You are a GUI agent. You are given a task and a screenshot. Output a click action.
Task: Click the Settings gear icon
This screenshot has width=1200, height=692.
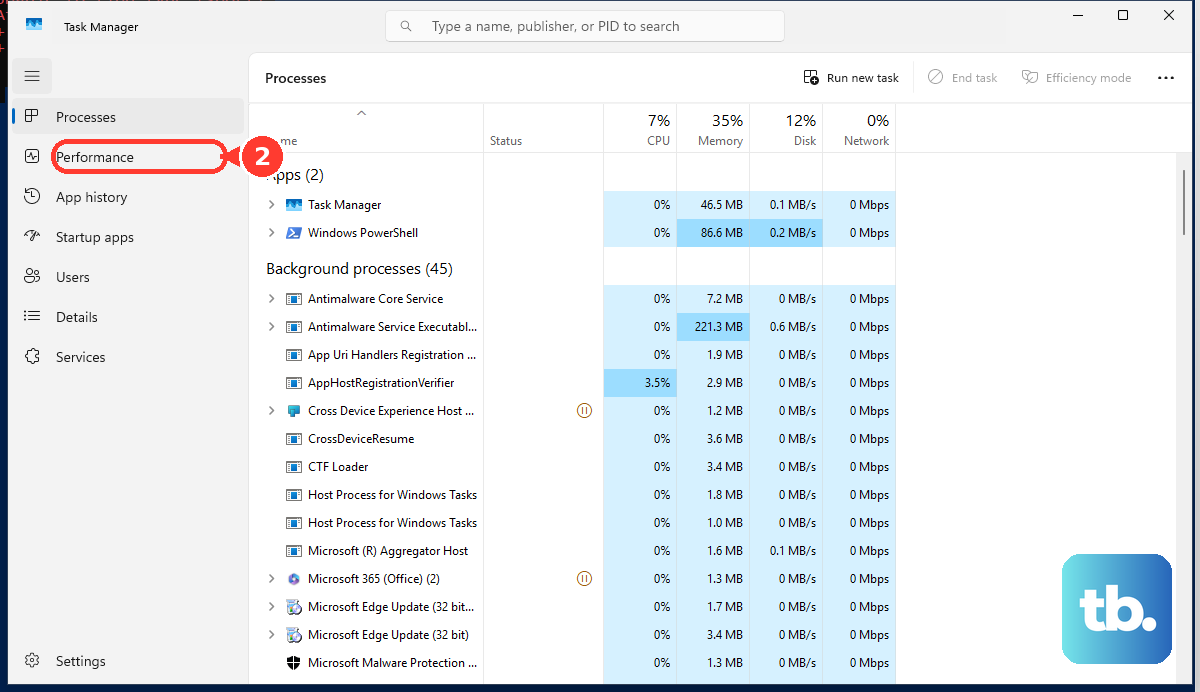click(32, 661)
